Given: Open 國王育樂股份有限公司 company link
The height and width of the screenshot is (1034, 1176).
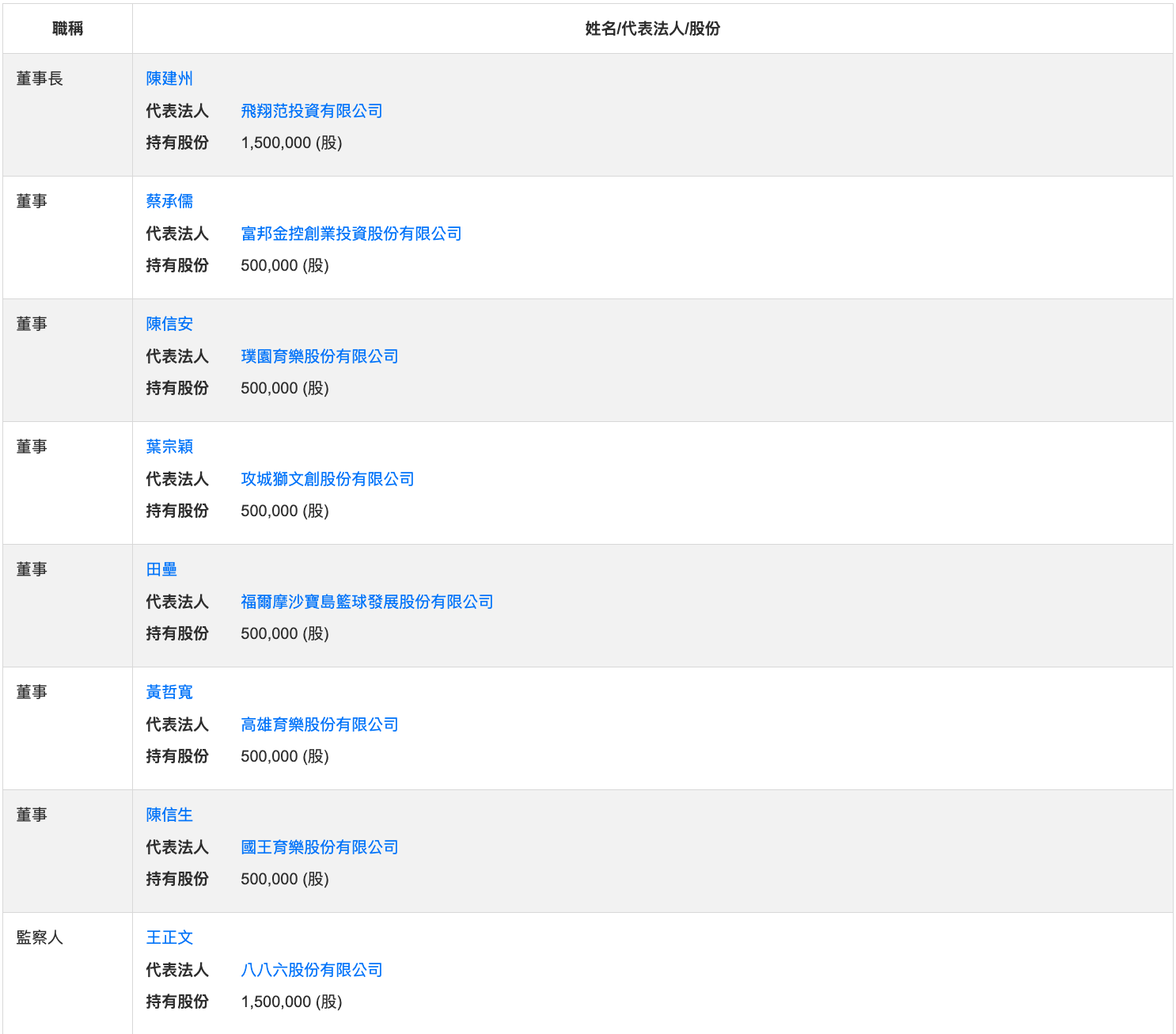Looking at the screenshot, I should click(x=319, y=847).
